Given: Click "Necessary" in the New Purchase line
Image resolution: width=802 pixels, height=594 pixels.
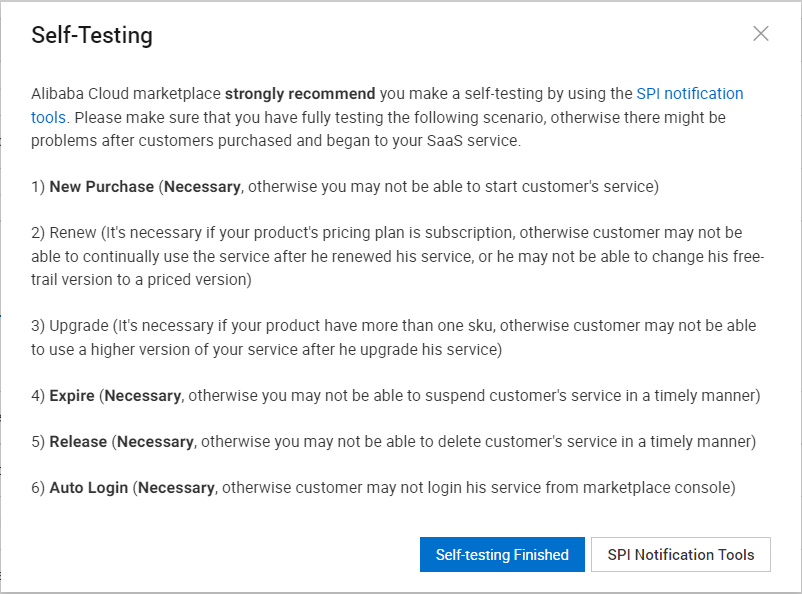Looking at the screenshot, I should 203,187.
